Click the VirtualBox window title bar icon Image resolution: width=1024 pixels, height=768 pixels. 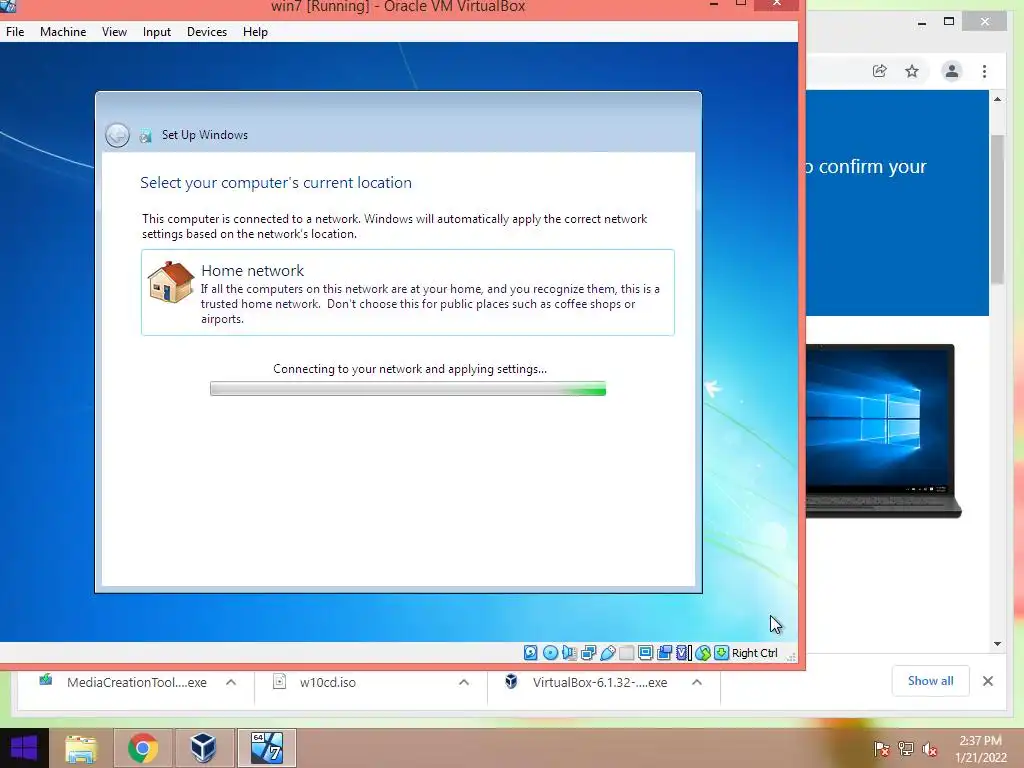click(8, 6)
